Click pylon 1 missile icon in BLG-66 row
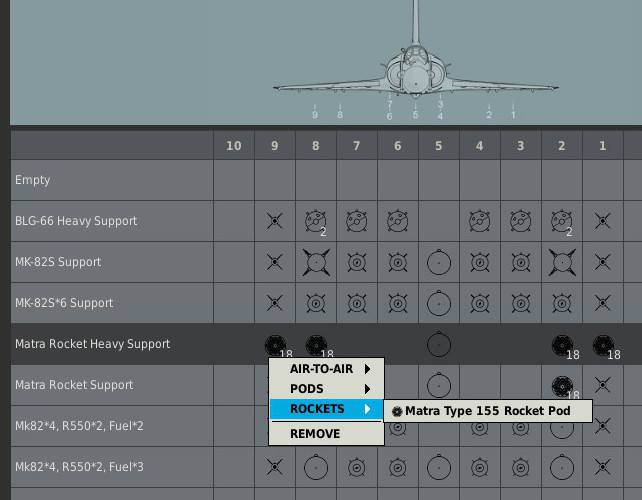The height and width of the screenshot is (500, 642). tap(603, 221)
